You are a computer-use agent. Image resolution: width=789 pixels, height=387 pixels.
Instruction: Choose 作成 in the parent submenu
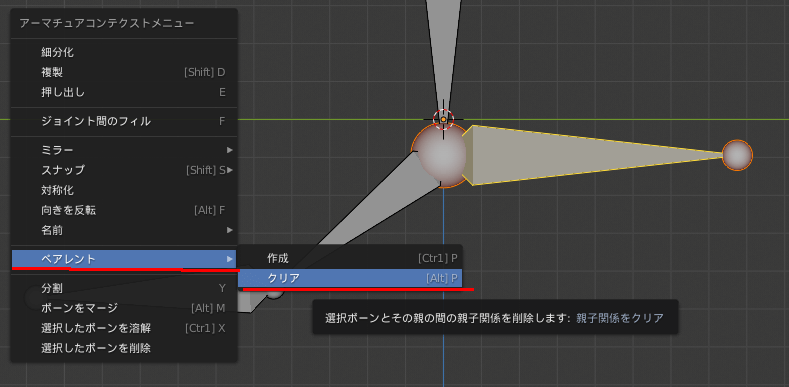(x=350, y=259)
